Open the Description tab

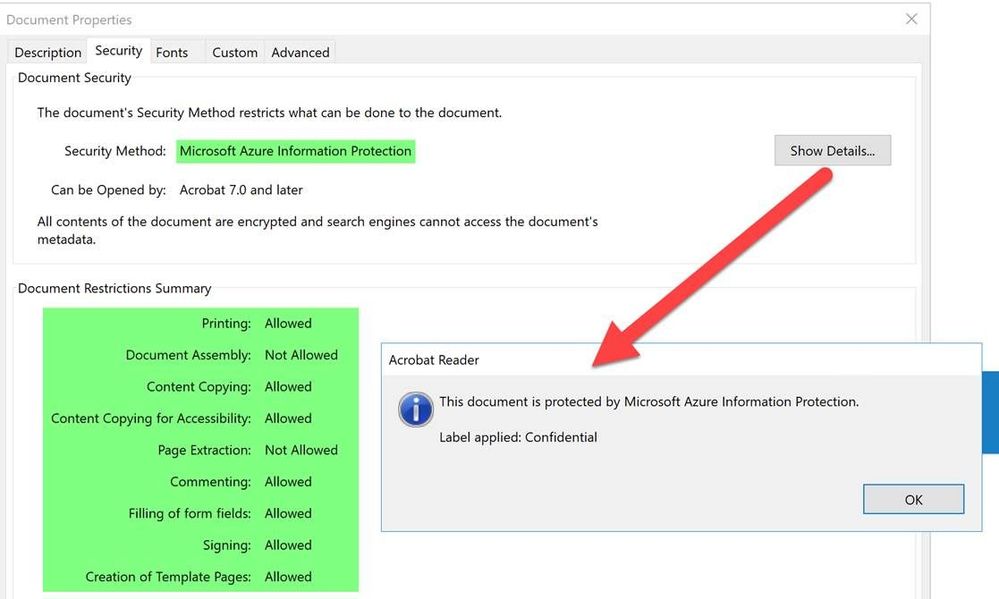coord(48,52)
